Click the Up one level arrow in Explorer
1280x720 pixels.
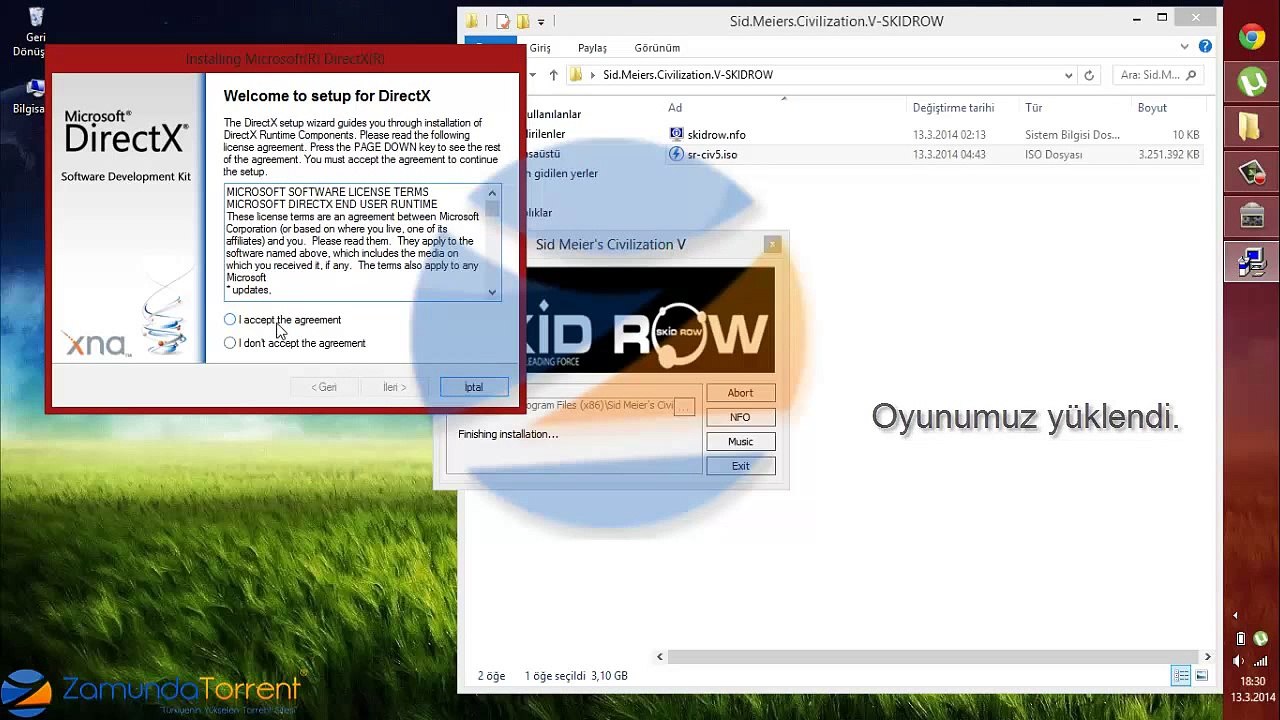553,75
